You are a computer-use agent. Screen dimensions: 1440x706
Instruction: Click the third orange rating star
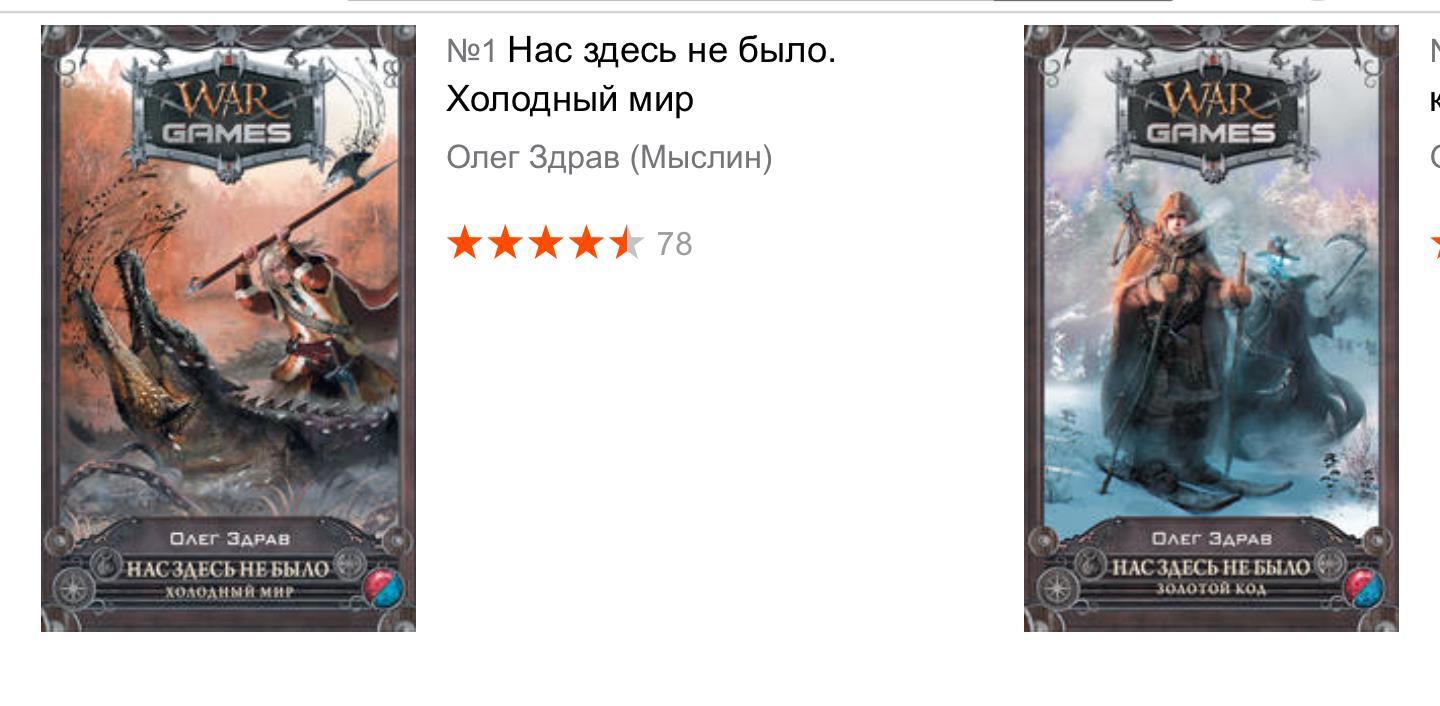tap(545, 243)
